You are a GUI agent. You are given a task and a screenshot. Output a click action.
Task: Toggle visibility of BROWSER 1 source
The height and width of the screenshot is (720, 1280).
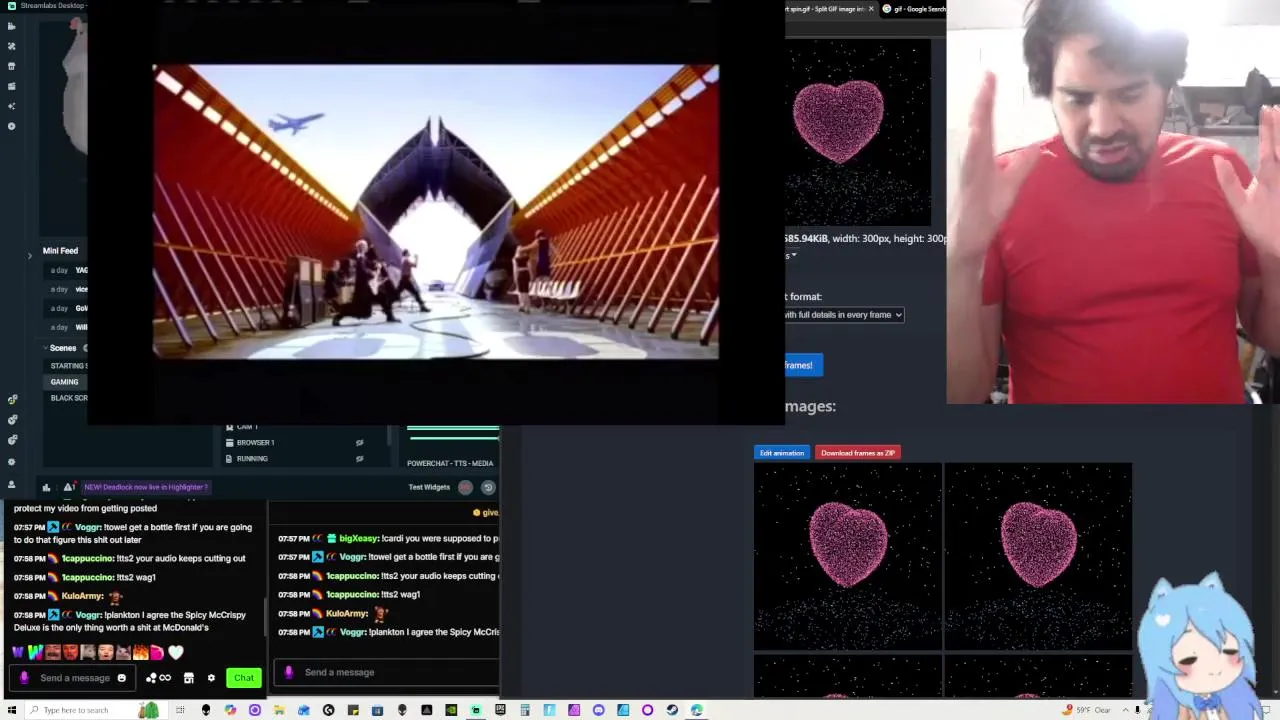[359, 442]
